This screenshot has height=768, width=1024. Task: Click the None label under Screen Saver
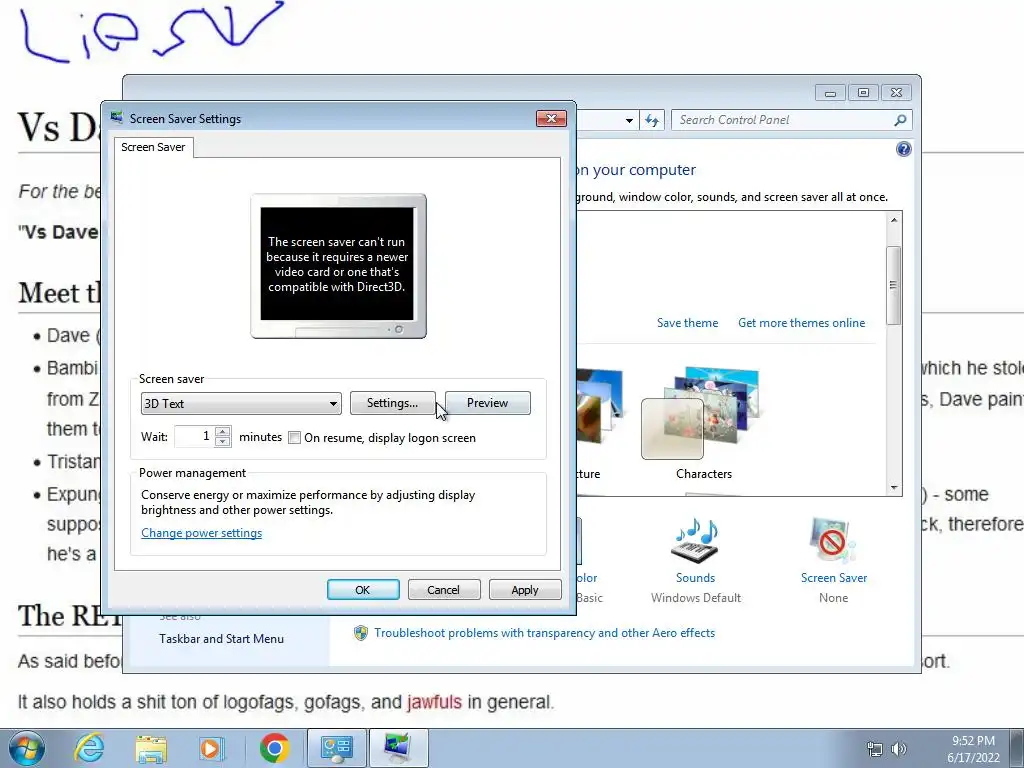(x=833, y=598)
